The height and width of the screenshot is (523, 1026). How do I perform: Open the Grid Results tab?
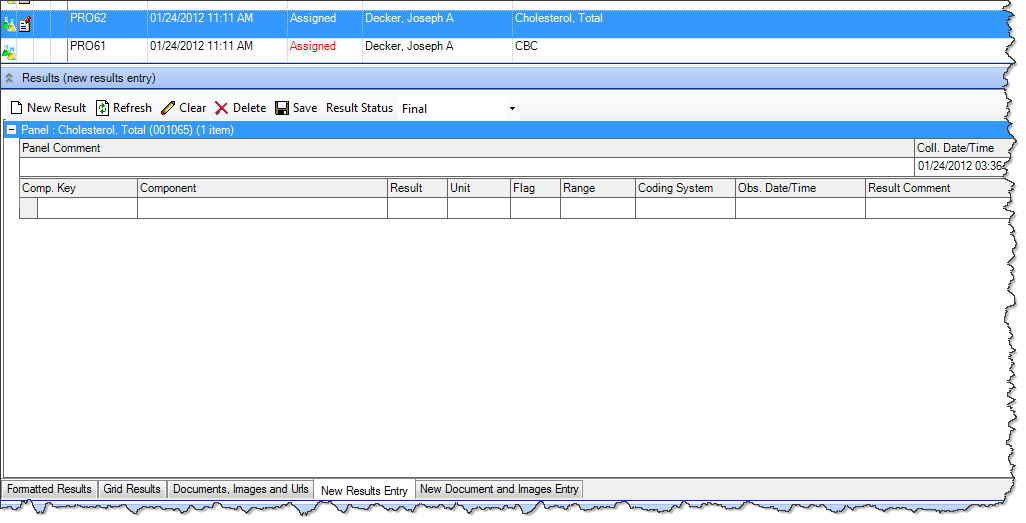[132, 489]
